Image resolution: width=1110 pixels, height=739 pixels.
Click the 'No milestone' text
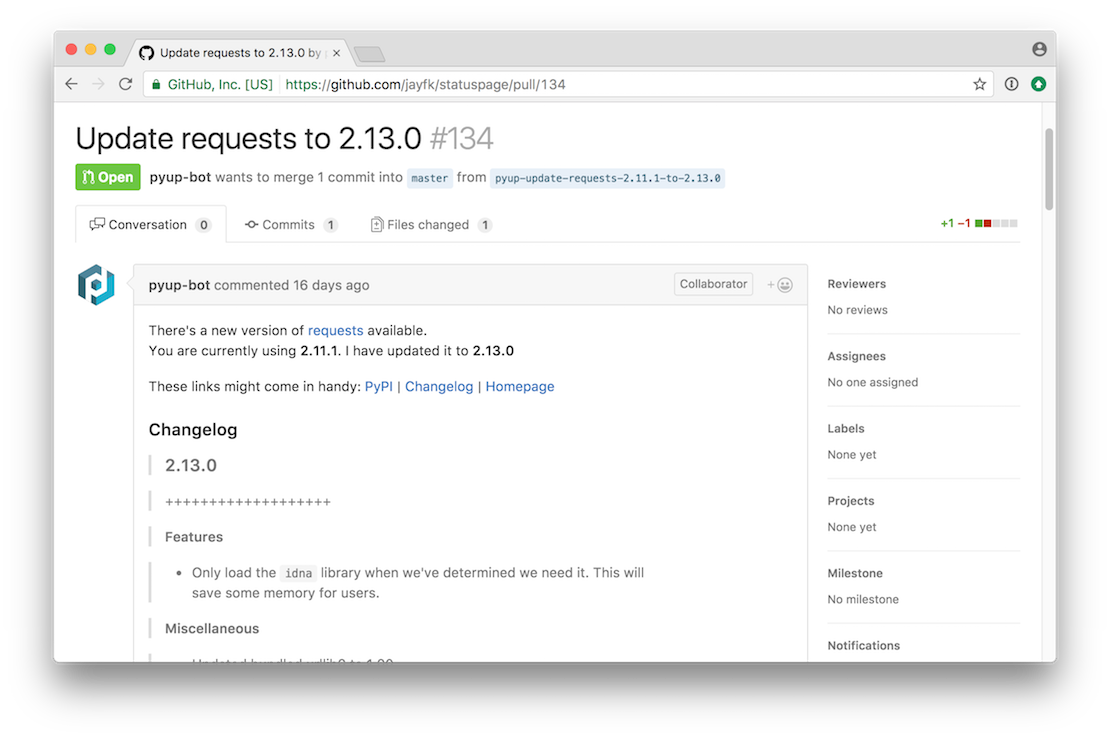863,600
